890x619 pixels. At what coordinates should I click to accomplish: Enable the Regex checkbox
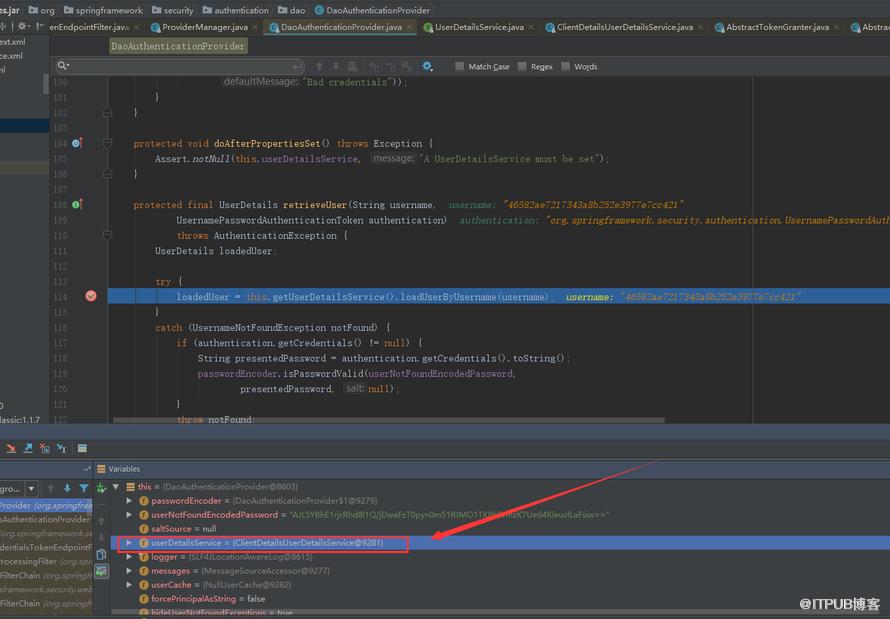[522, 66]
